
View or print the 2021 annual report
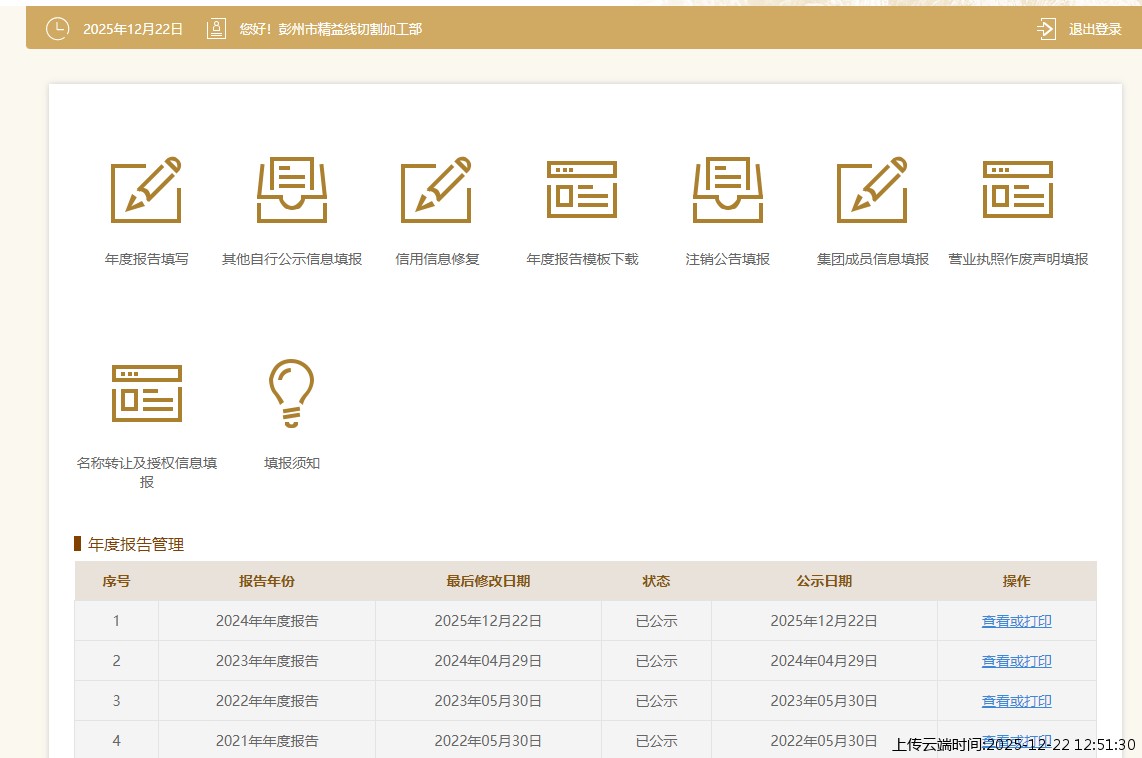click(x=1016, y=740)
